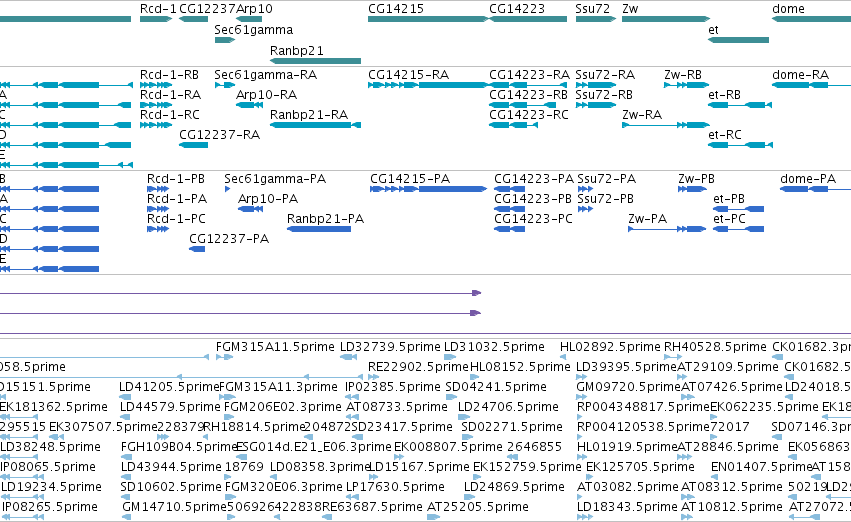Click the RE22902.5prime EST label
Screen dimensions: 851x522
[418, 367]
